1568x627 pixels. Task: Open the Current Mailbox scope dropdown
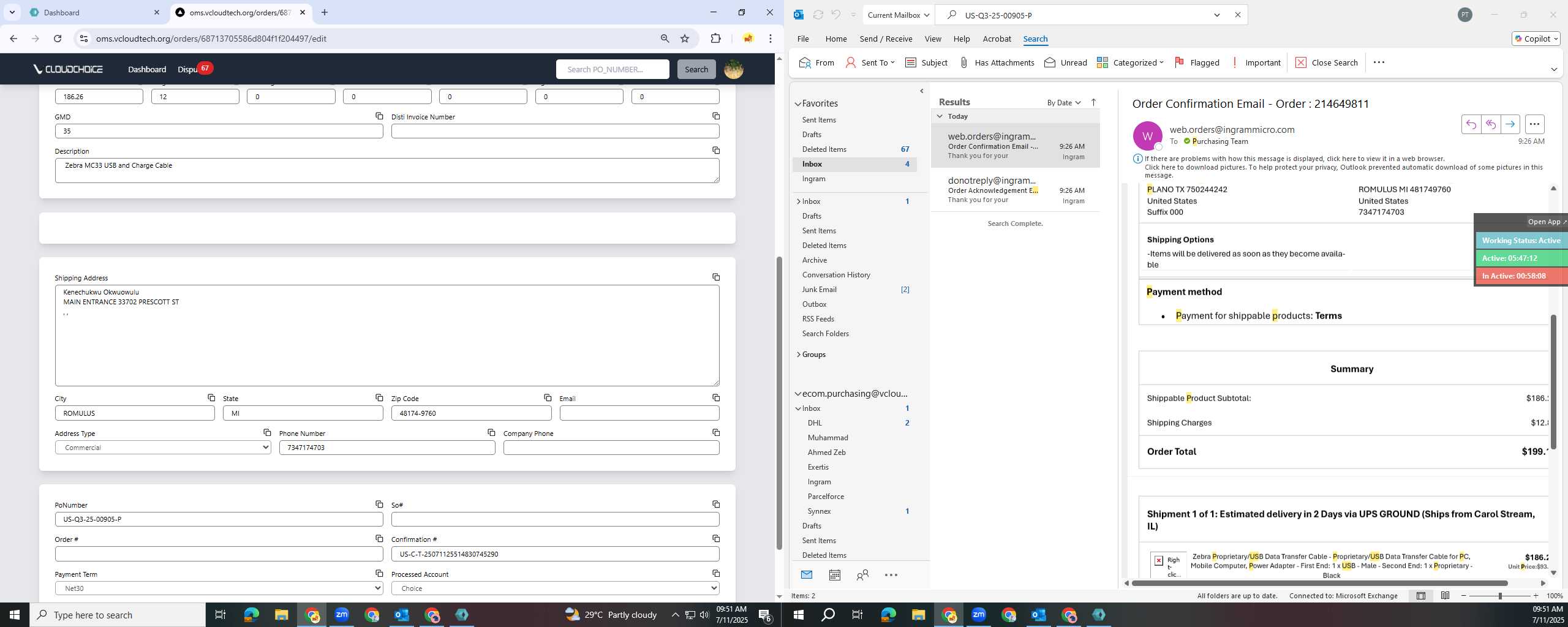898,15
